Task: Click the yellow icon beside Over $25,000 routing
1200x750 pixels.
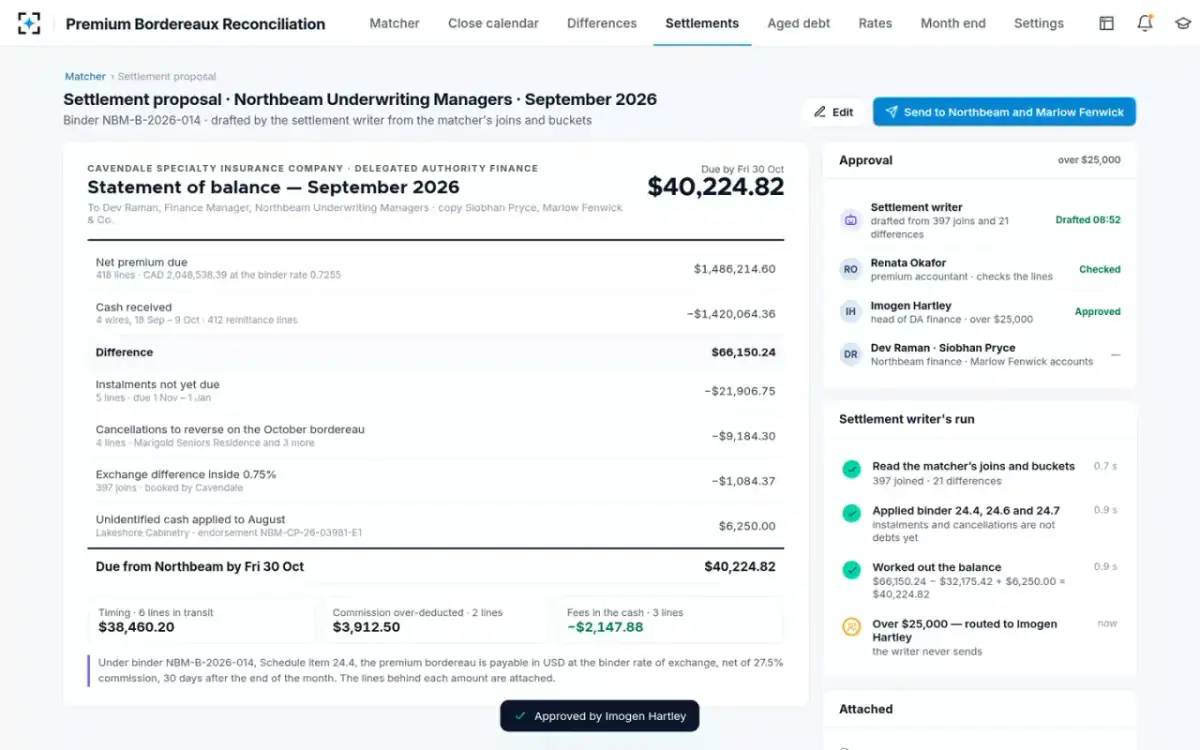Action: click(851, 627)
